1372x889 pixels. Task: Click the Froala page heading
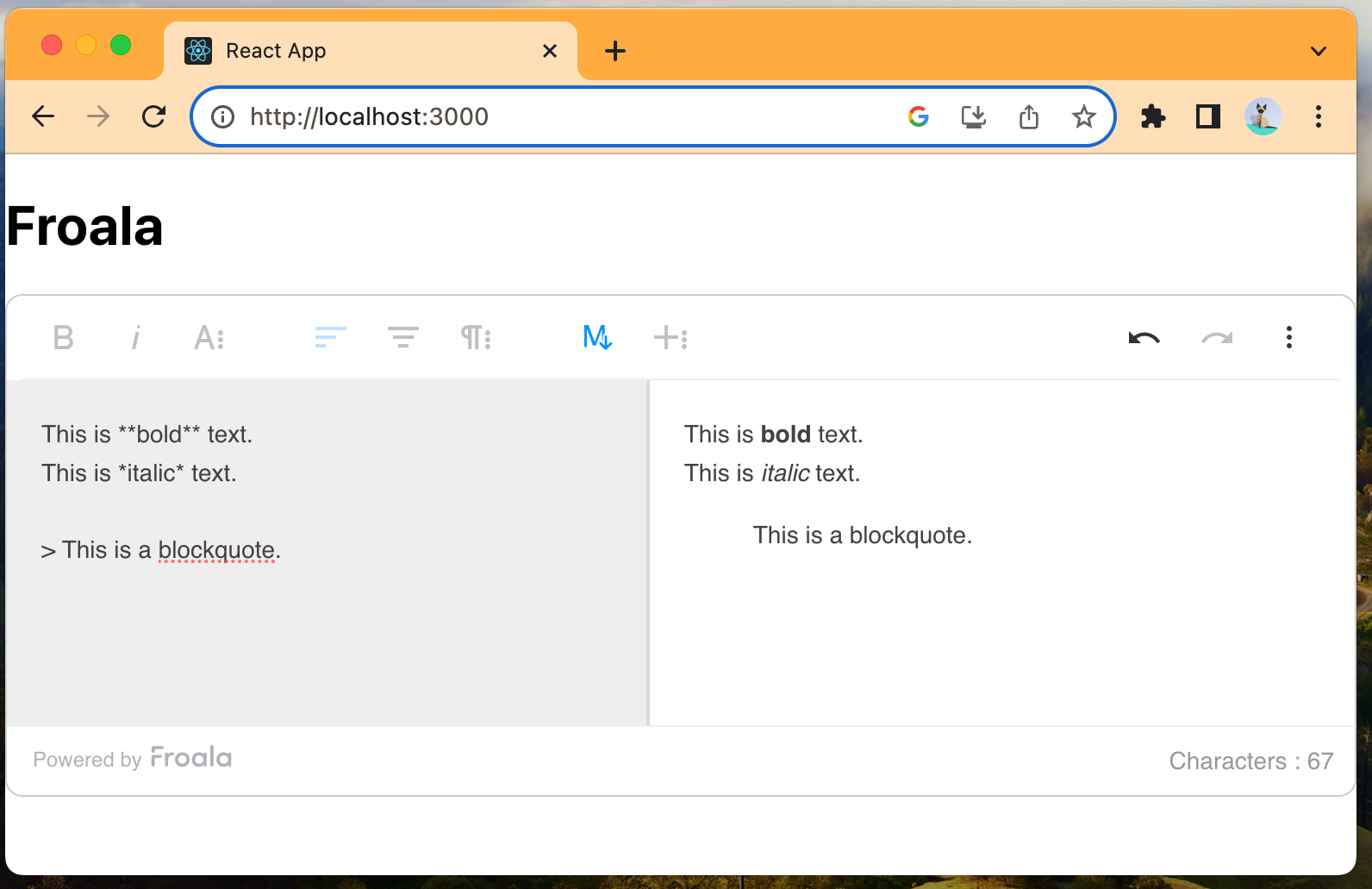[x=84, y=227]
